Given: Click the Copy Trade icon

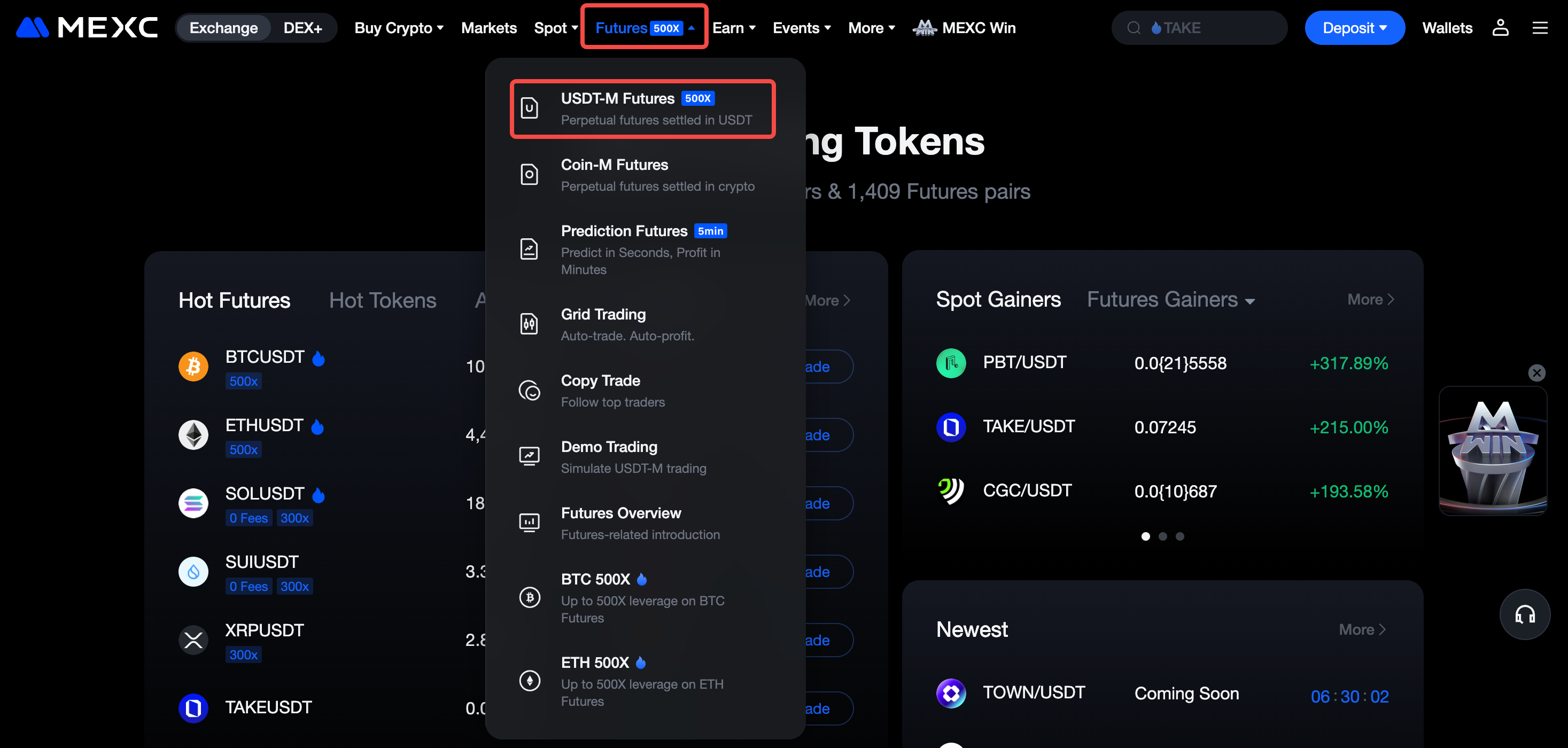Looking at the screenshot, I should [529, 390].
